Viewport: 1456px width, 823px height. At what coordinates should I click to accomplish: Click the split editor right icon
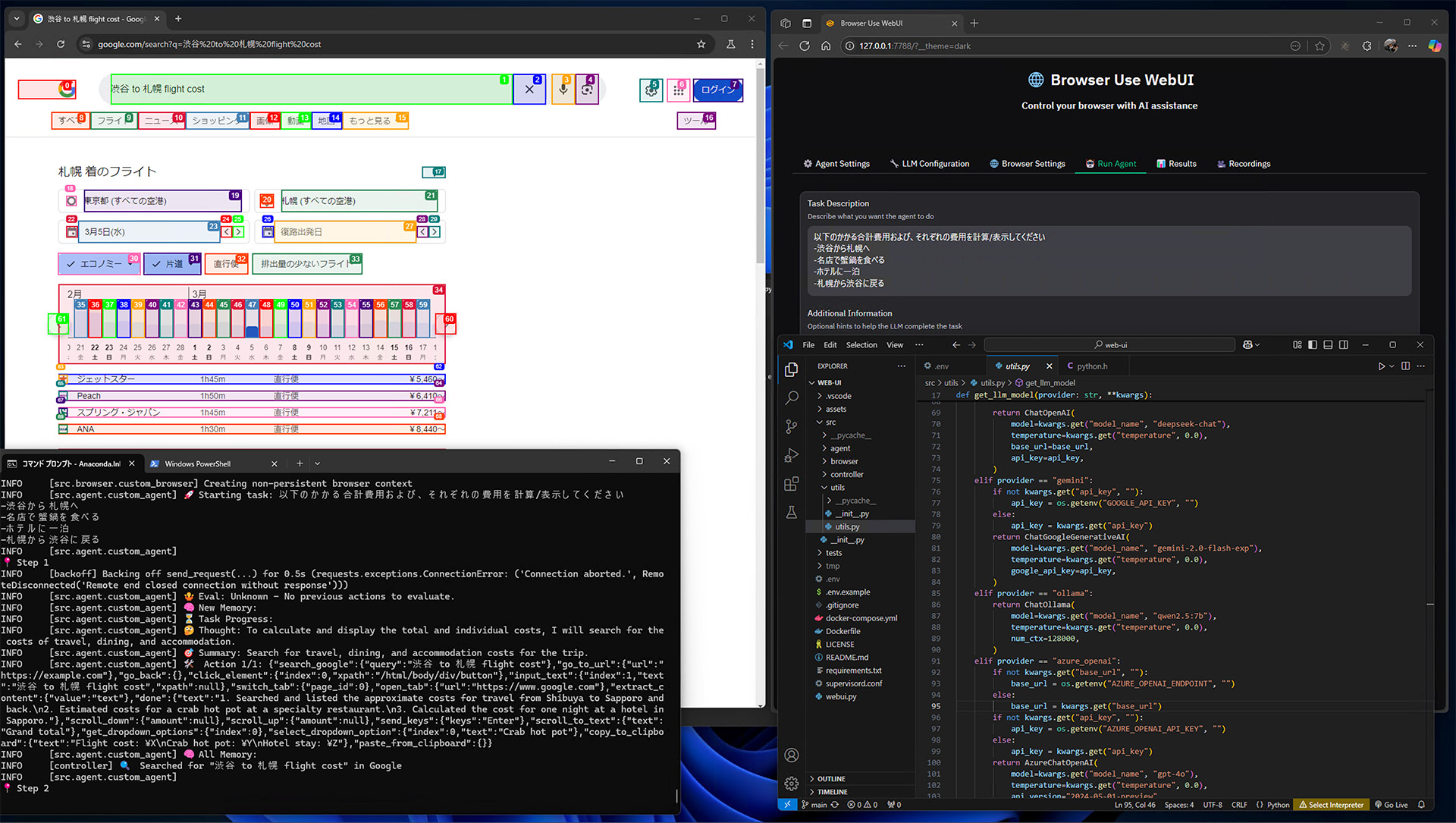point(1405,366)
